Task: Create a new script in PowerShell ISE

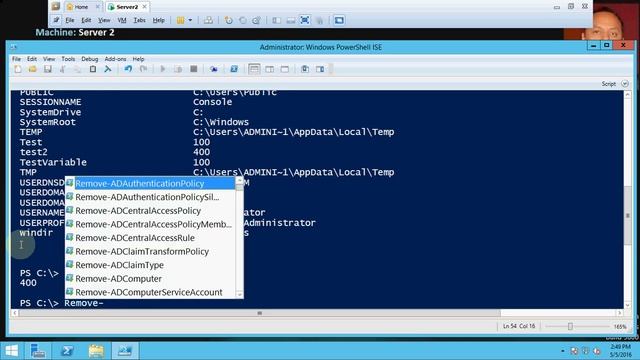Action: [x=18, y=69]
